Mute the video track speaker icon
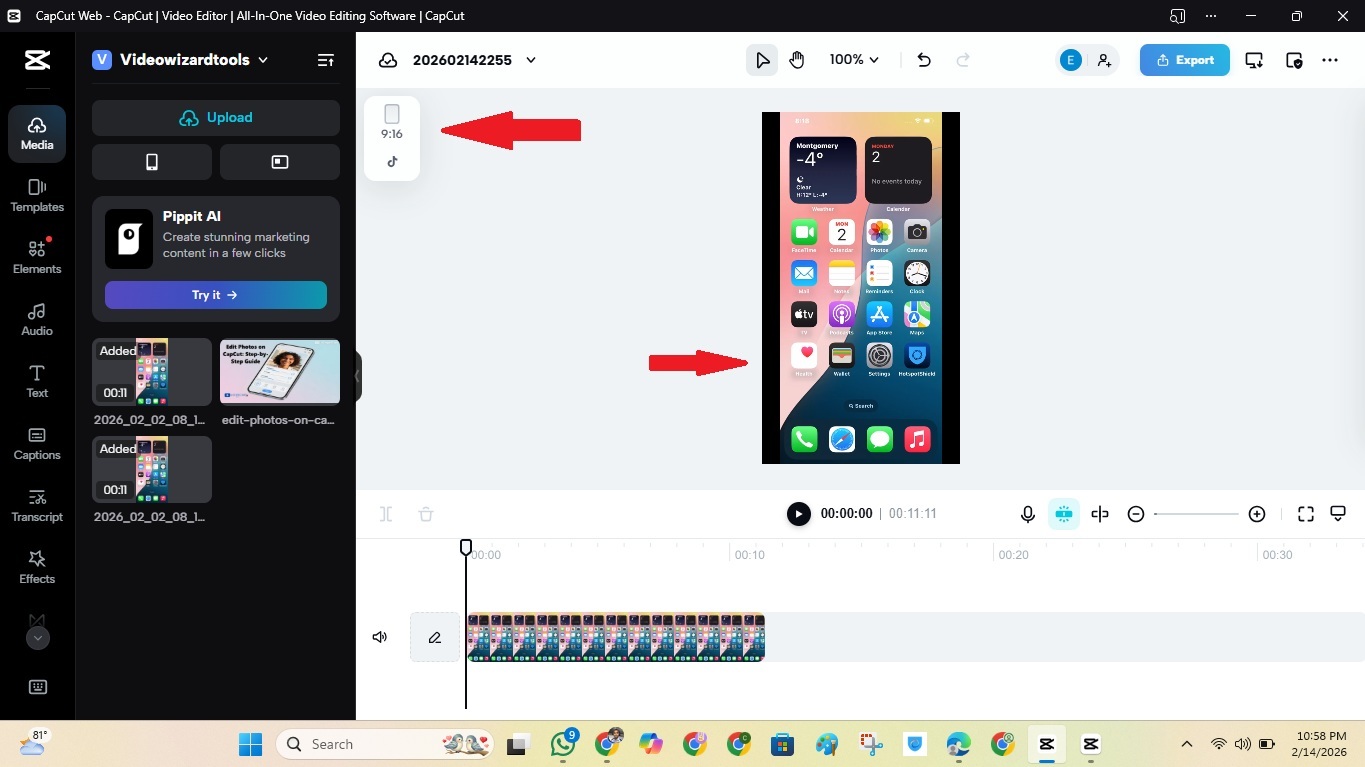This screenshot has height=767, width=1365. point(380,637)
